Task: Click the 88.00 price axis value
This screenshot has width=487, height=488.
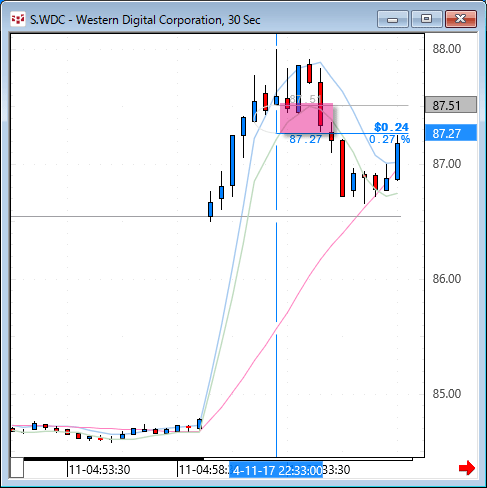Action: point(447,49)
